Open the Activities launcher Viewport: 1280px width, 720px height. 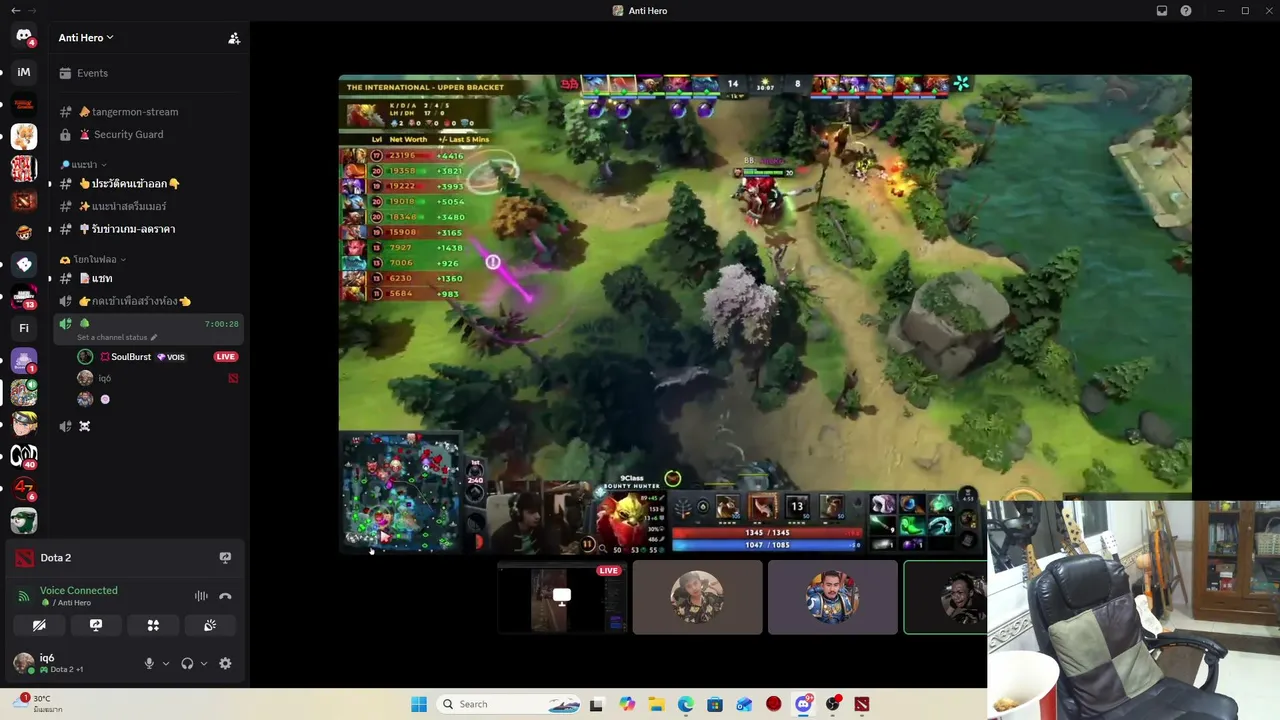[x=153, y=626]
